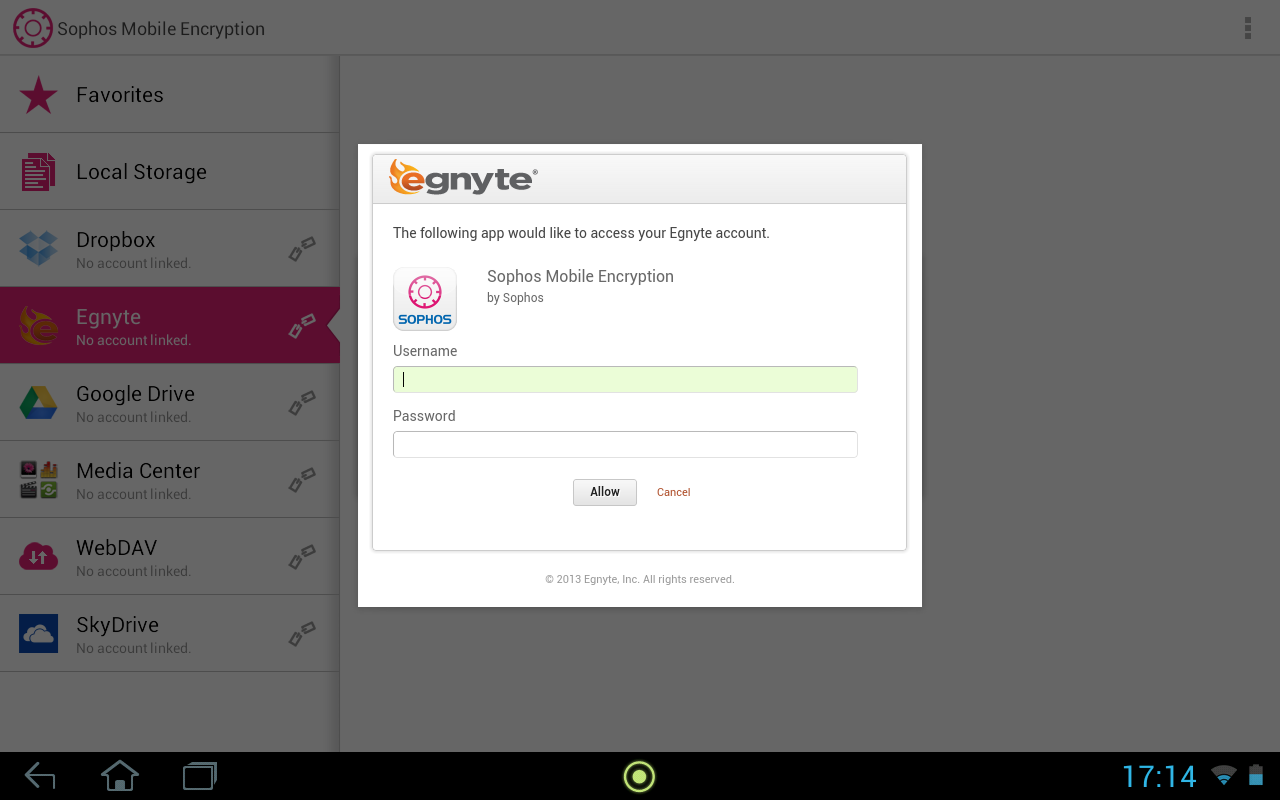
Task: Link account using SkyDrive chain icon
Action: [x=302, y=634]
